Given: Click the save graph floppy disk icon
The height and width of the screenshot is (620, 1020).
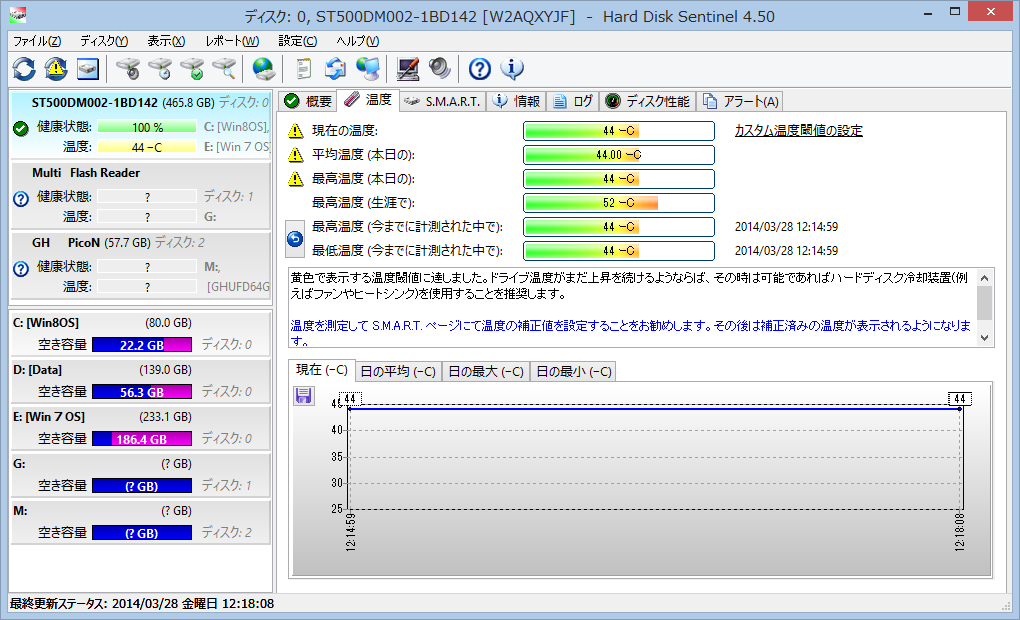Looking at the screenshot, I should tap(303, 395).
